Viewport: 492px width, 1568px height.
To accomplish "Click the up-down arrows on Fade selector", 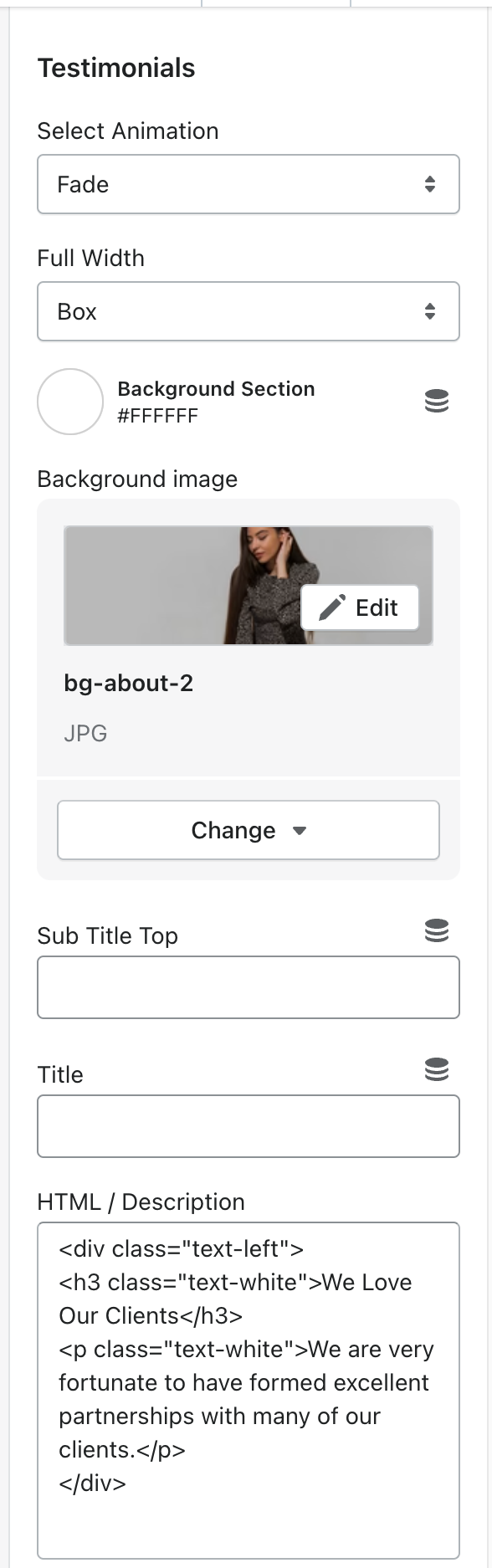I will click(430, 184).
